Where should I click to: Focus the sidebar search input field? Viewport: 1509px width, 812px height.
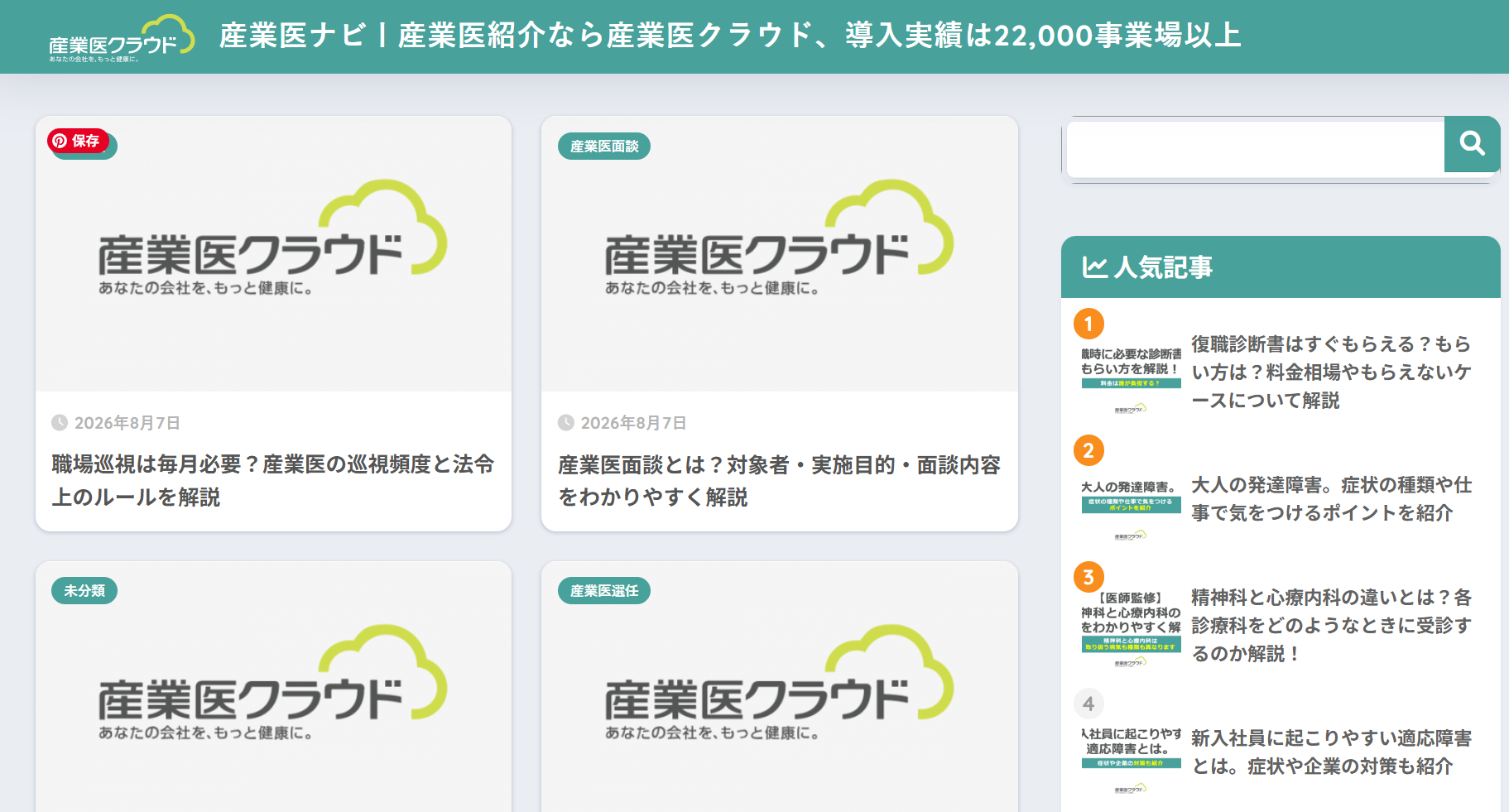pyautogui.click(x=1256, y=149)
